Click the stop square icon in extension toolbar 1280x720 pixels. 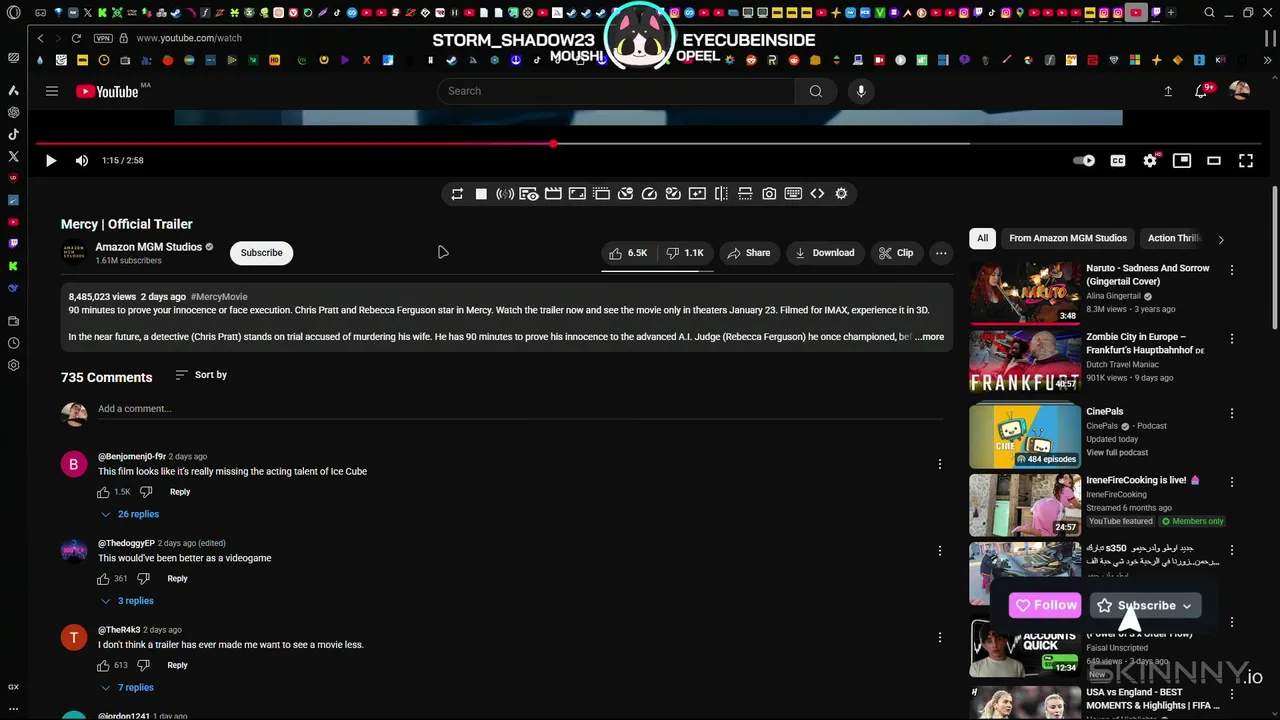(x=481, y=194)
